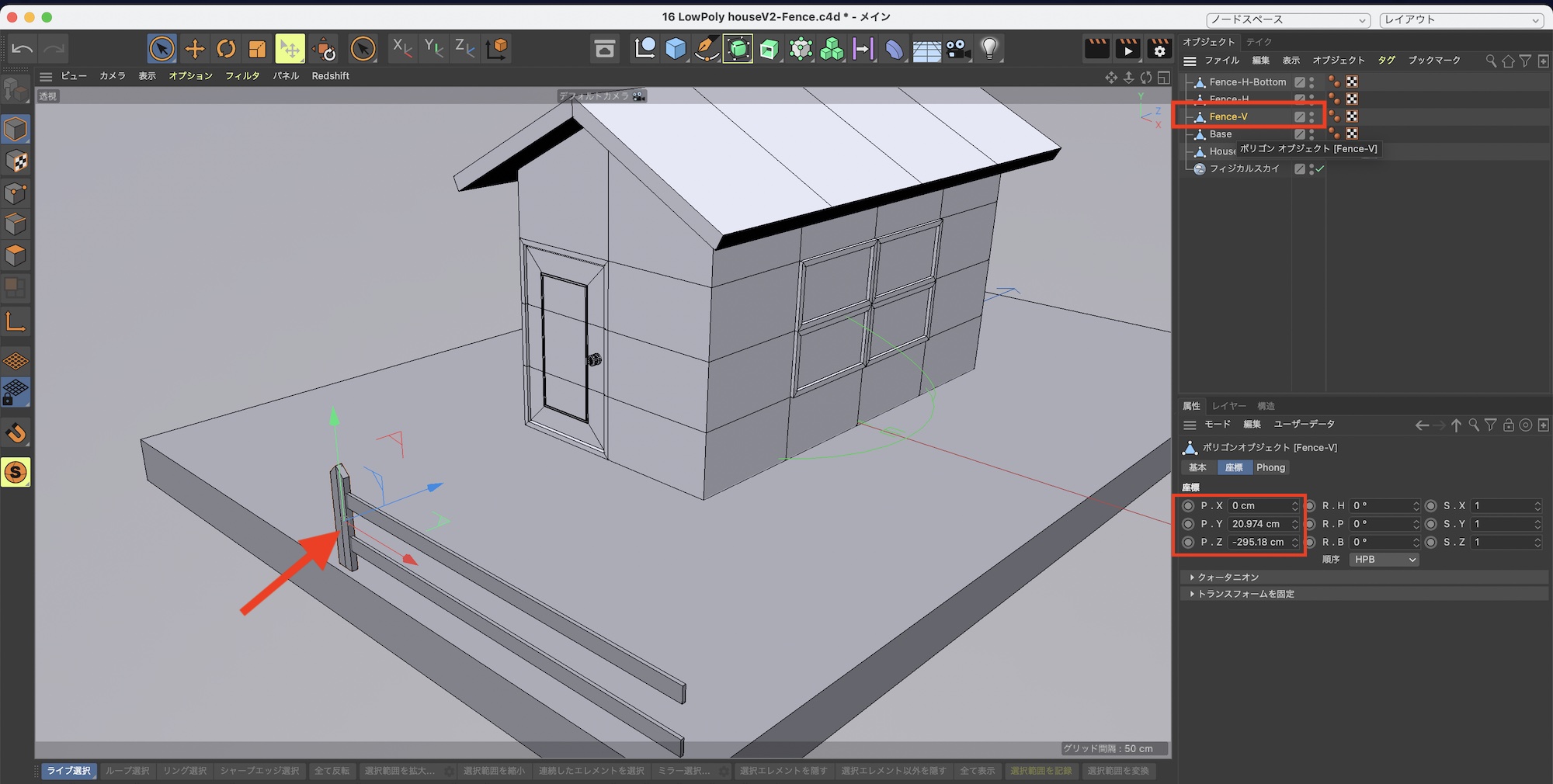The height and width of the screenshot is (784, 1553).
Task: Select the Scale tool in the toolbar
Action: tap(257, 49)
